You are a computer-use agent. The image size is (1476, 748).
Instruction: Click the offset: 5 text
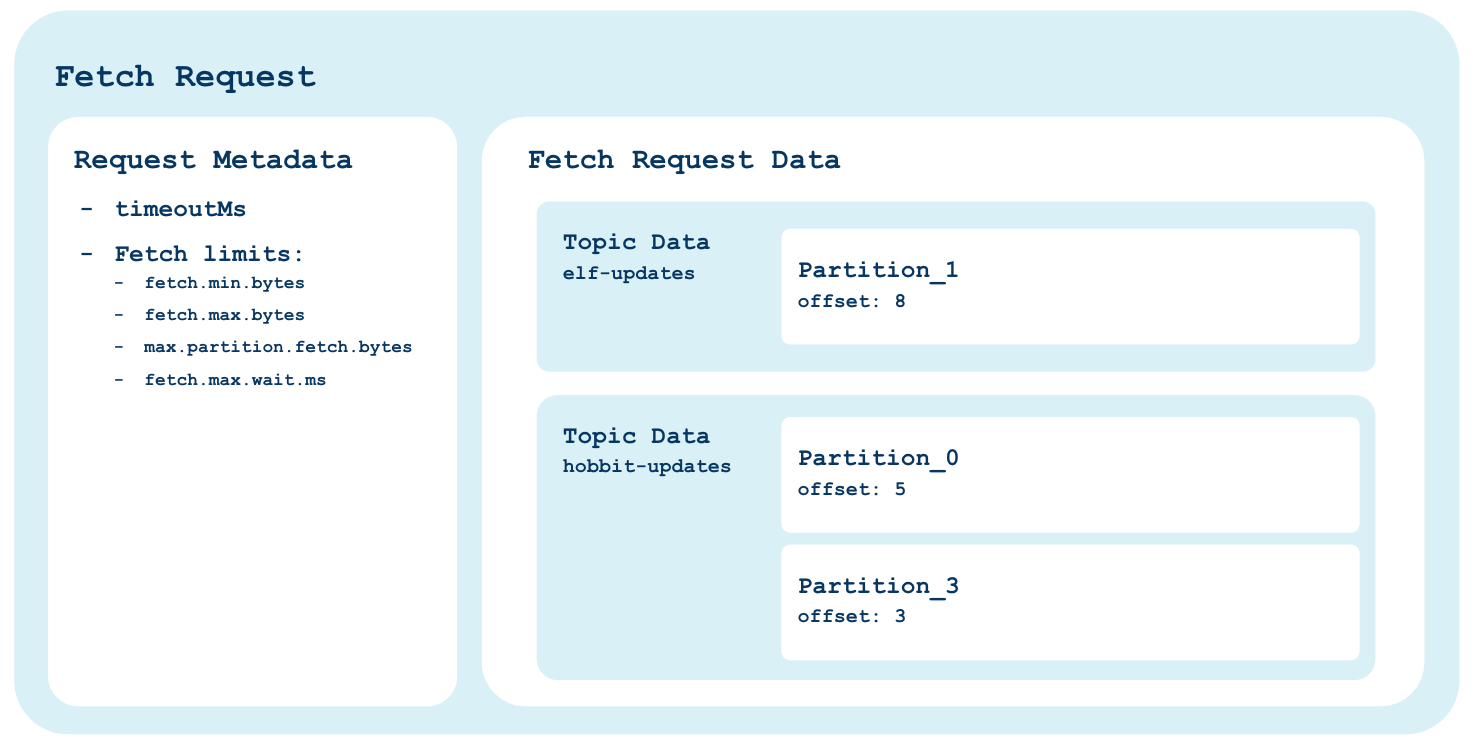pos(851,490)
